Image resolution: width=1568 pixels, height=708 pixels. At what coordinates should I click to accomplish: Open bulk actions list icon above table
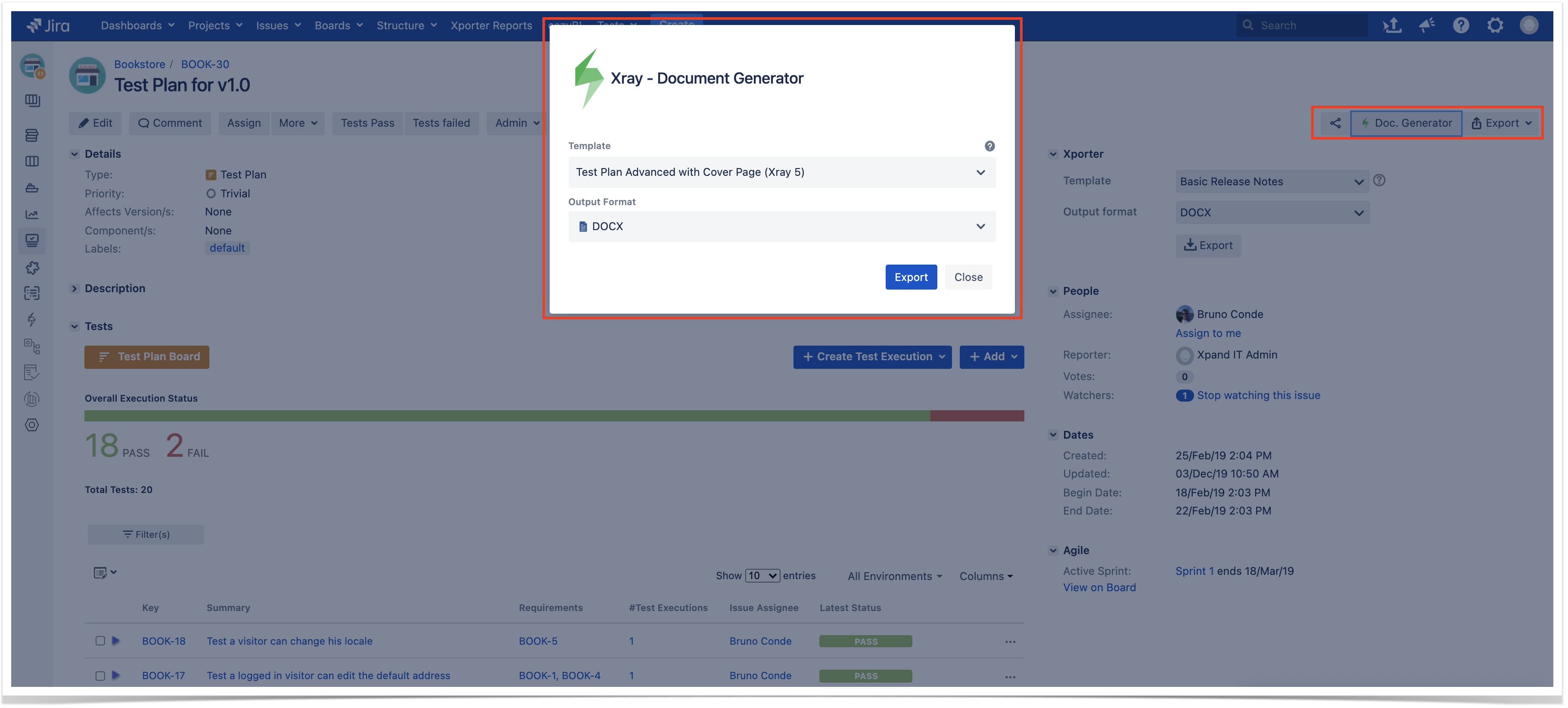click(x=105, y=572)
